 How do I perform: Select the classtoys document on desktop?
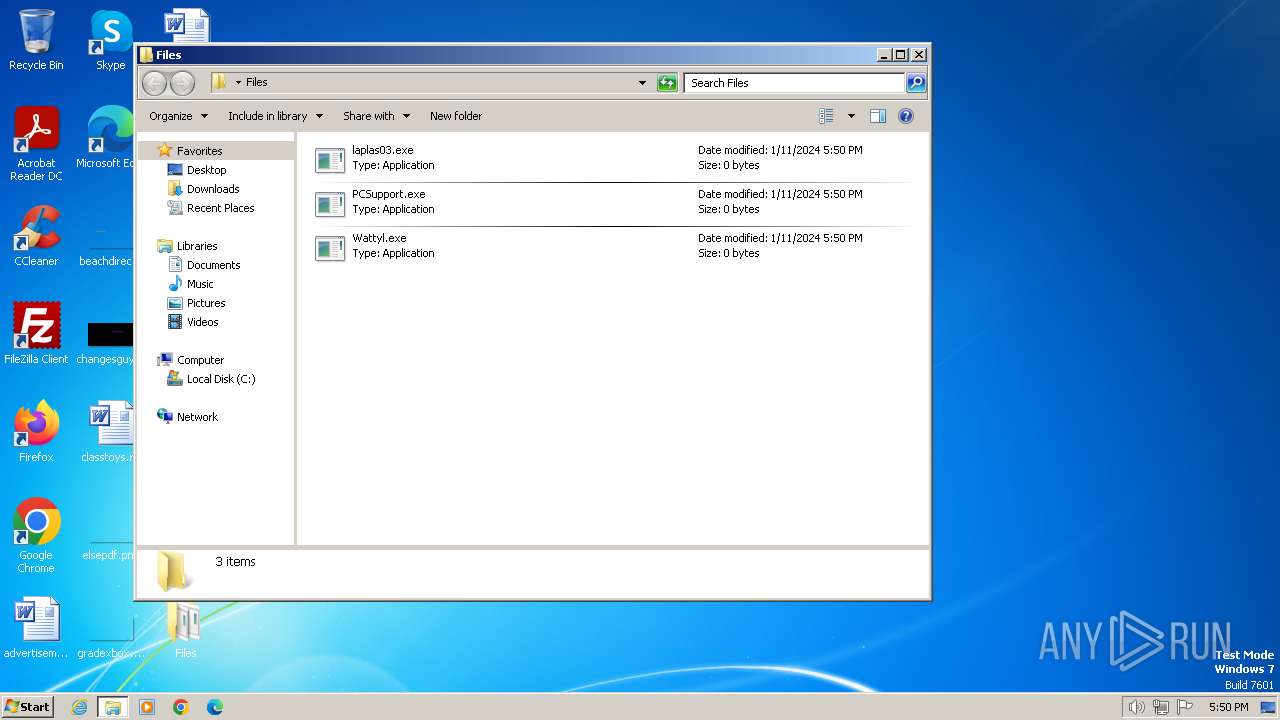point(108,432)
